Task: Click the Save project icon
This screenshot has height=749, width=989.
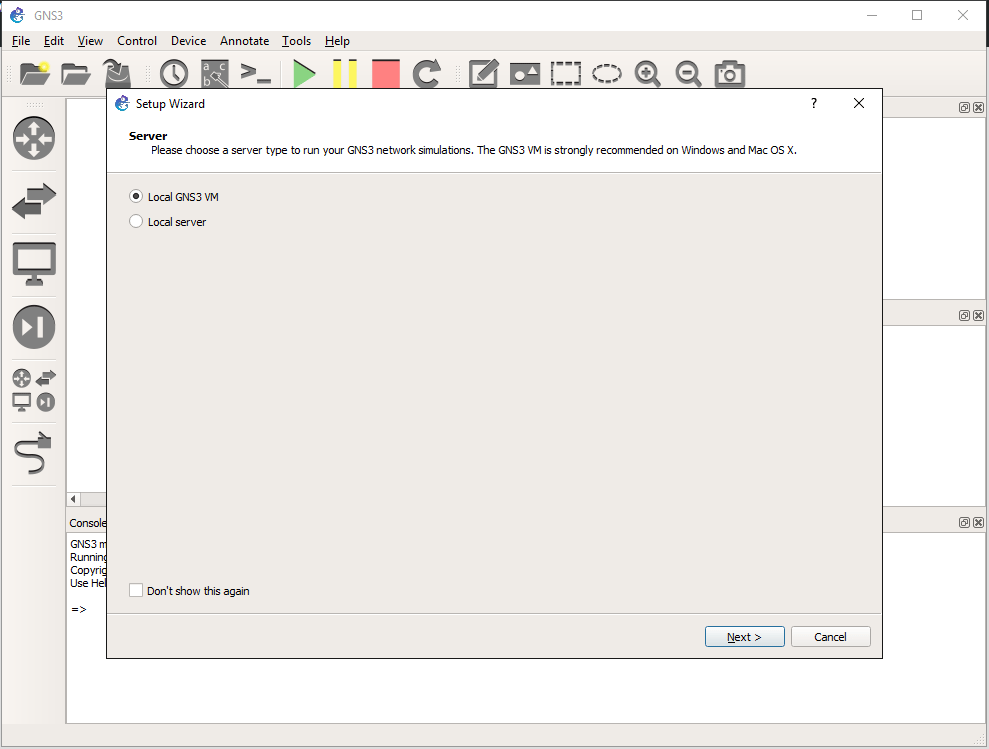Action: coord(117,74)
